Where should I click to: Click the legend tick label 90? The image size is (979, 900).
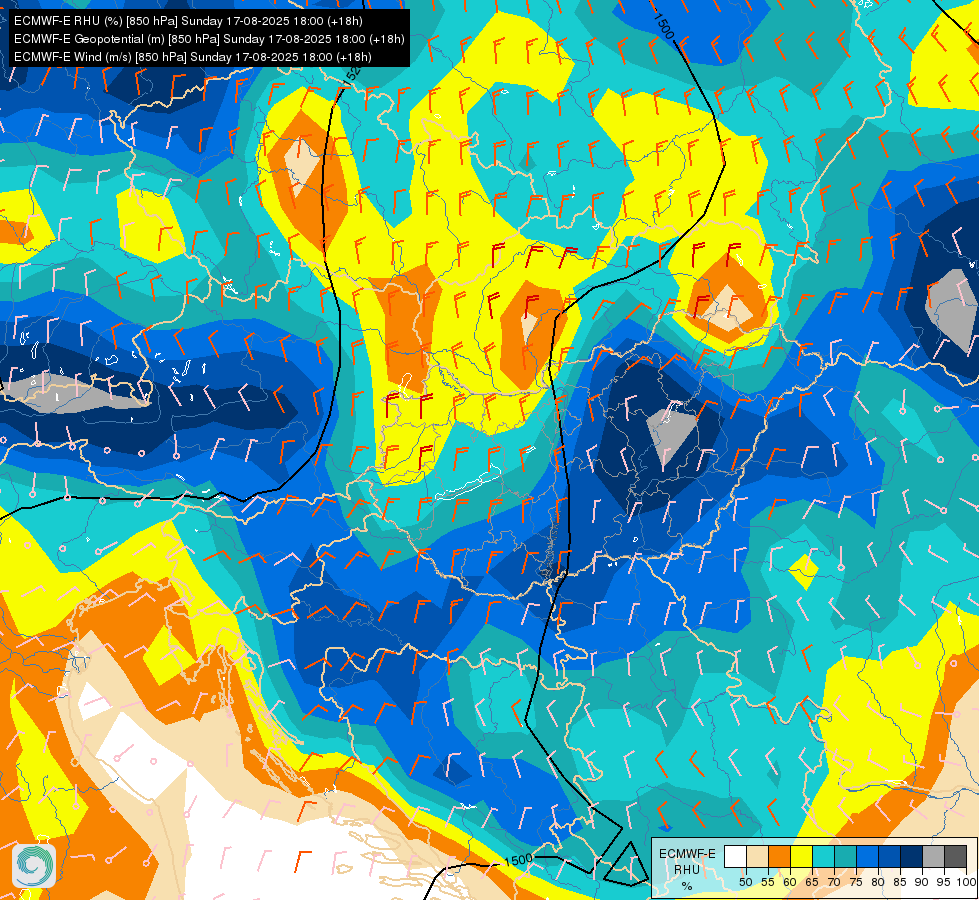(922, 882)
